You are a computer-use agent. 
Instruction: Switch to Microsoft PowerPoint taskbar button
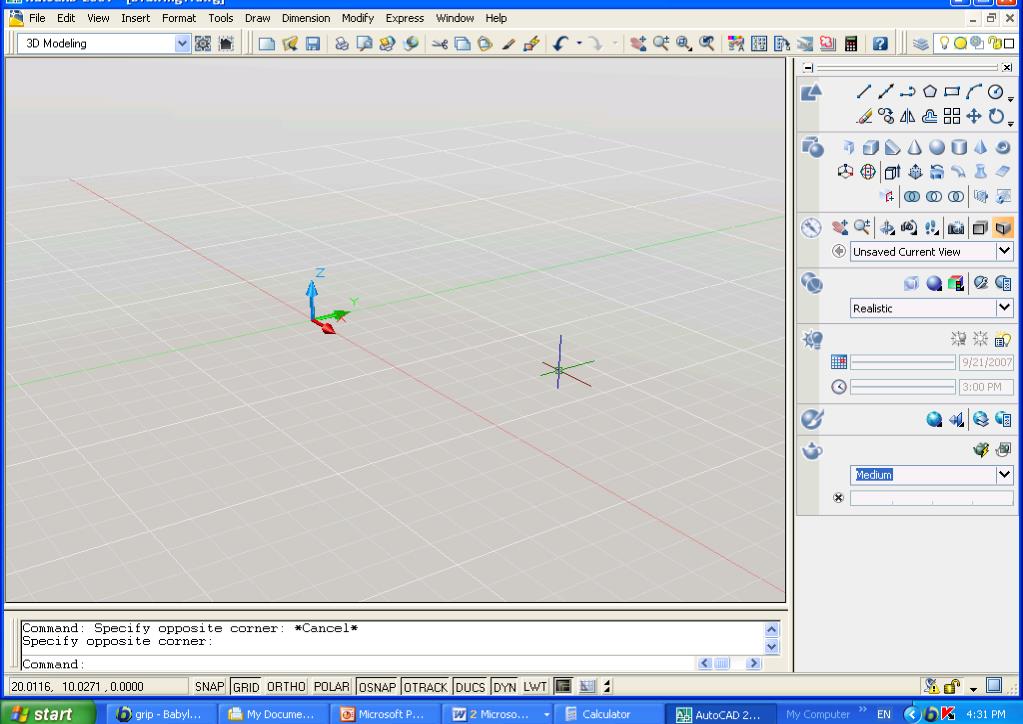[x=384, y=714]
